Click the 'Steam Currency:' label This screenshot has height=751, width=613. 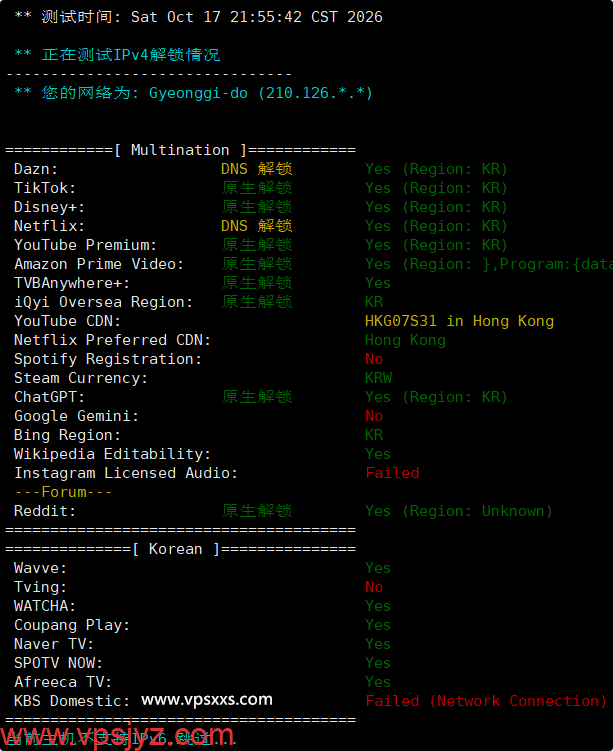coord(81,378)
